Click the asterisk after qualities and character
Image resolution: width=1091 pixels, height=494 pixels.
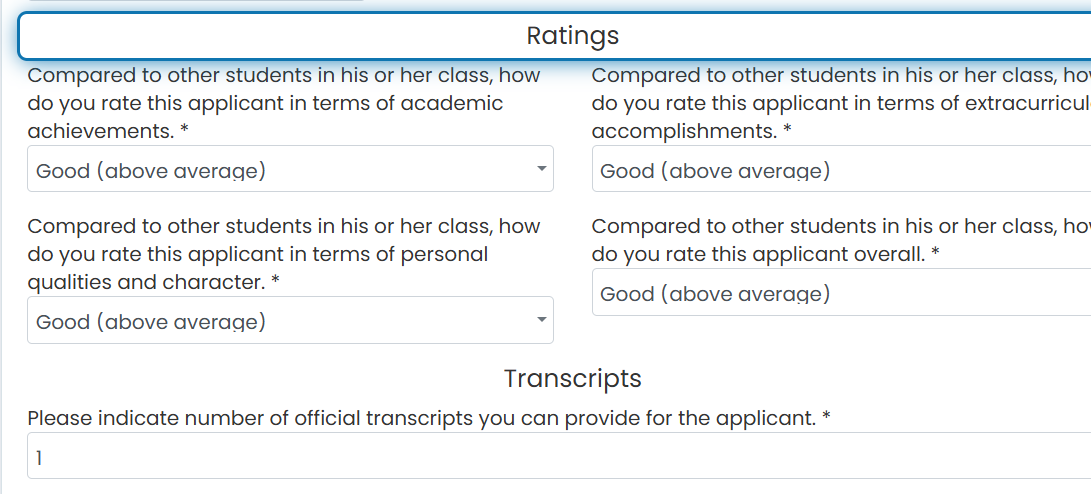[x=276, y=281]
